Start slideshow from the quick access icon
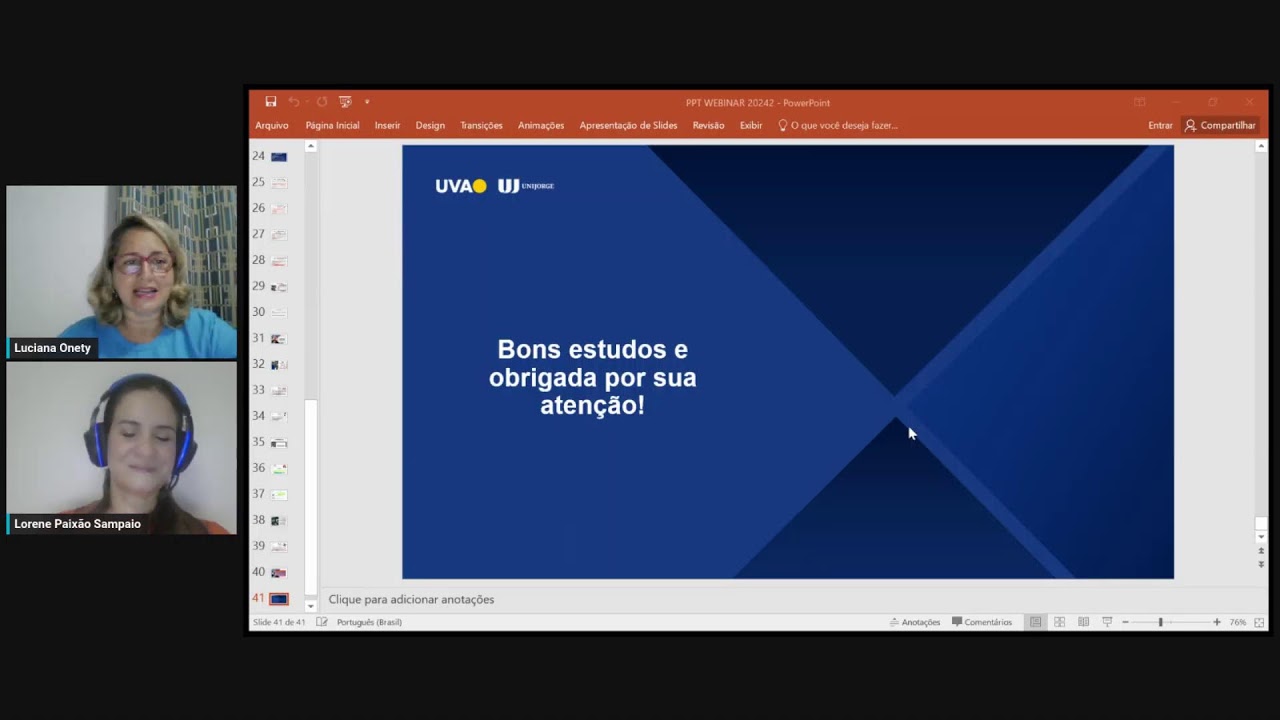Viewport: 1280px width, 720px height. point(345,102)
